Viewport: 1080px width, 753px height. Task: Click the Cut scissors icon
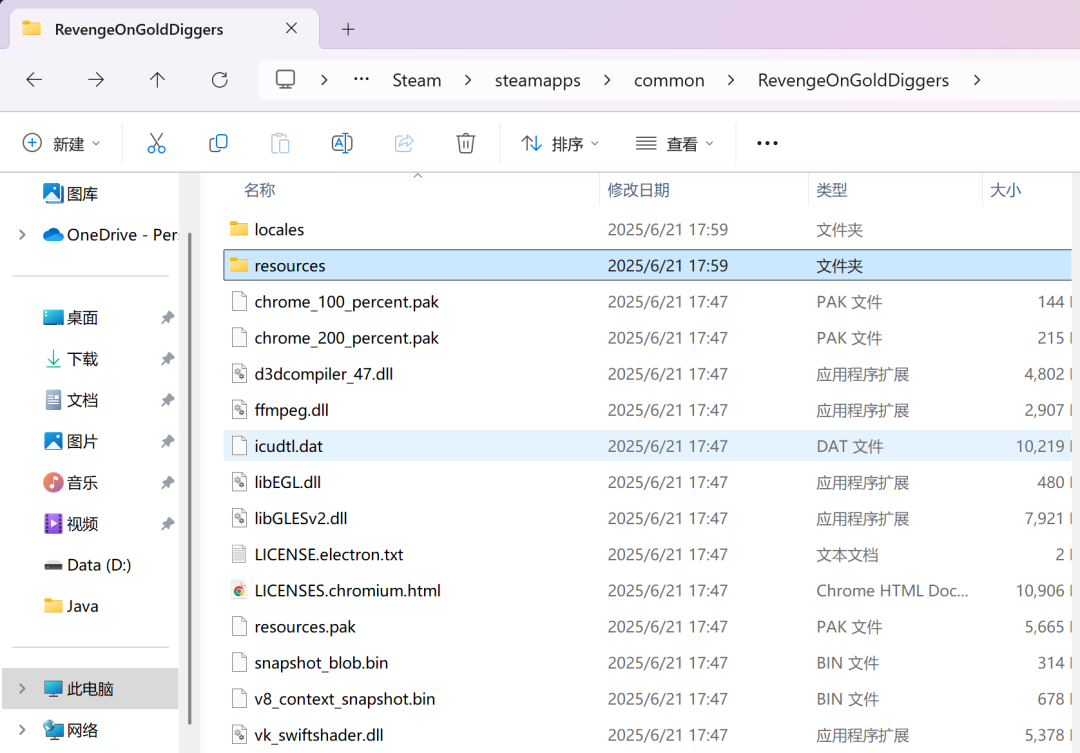tap(156, 143)
